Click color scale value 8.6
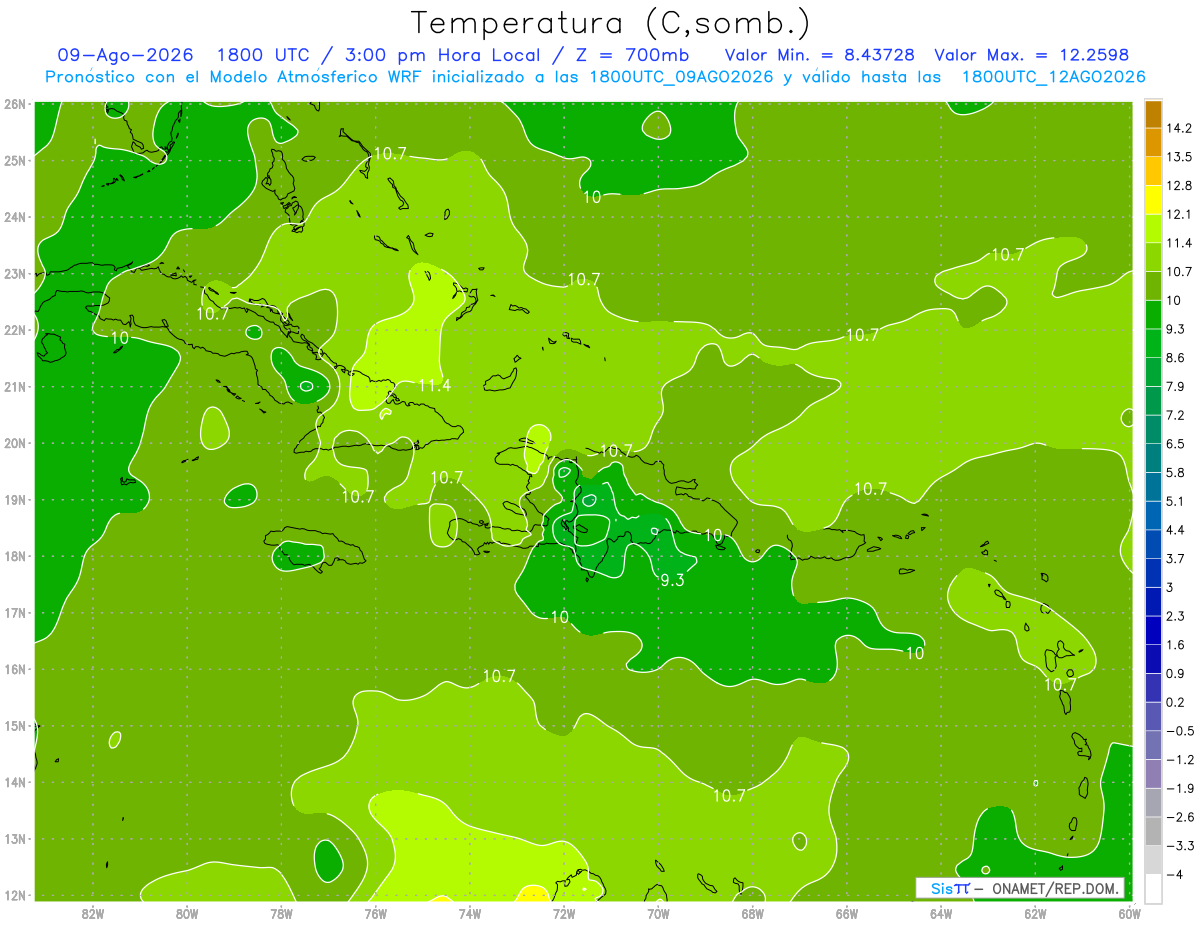This screenshot has height=927, width=1200. click(1177, 357)
